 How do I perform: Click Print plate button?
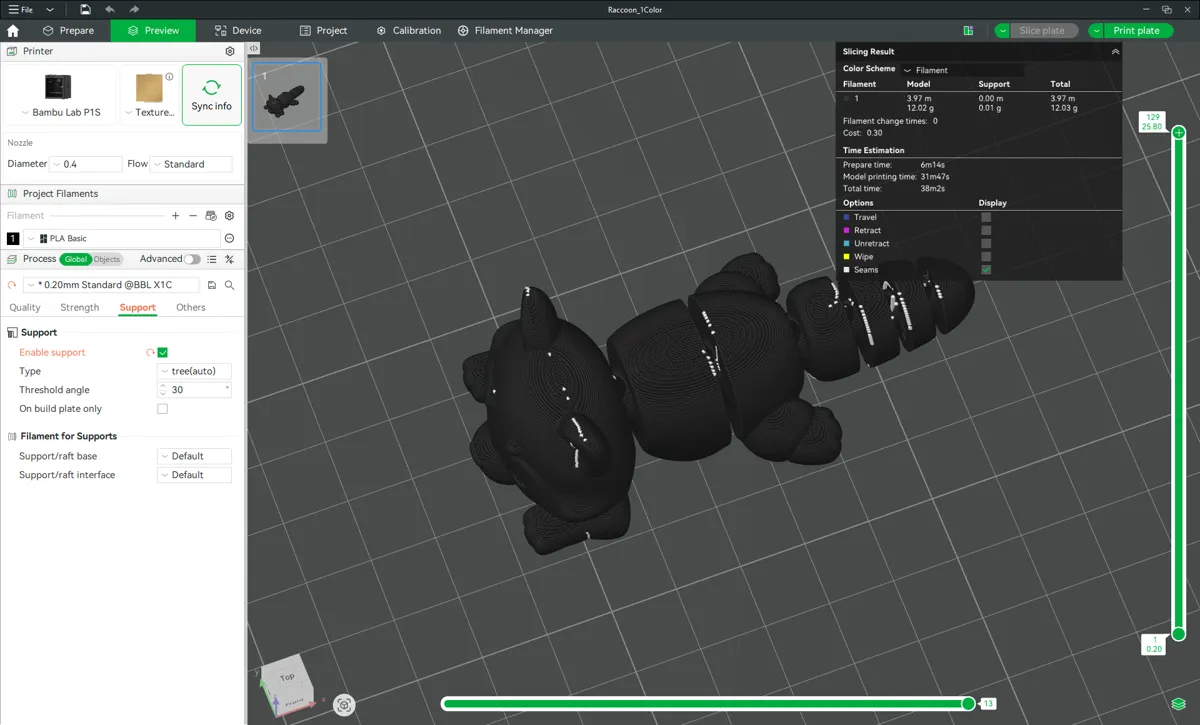(1137, 31)
